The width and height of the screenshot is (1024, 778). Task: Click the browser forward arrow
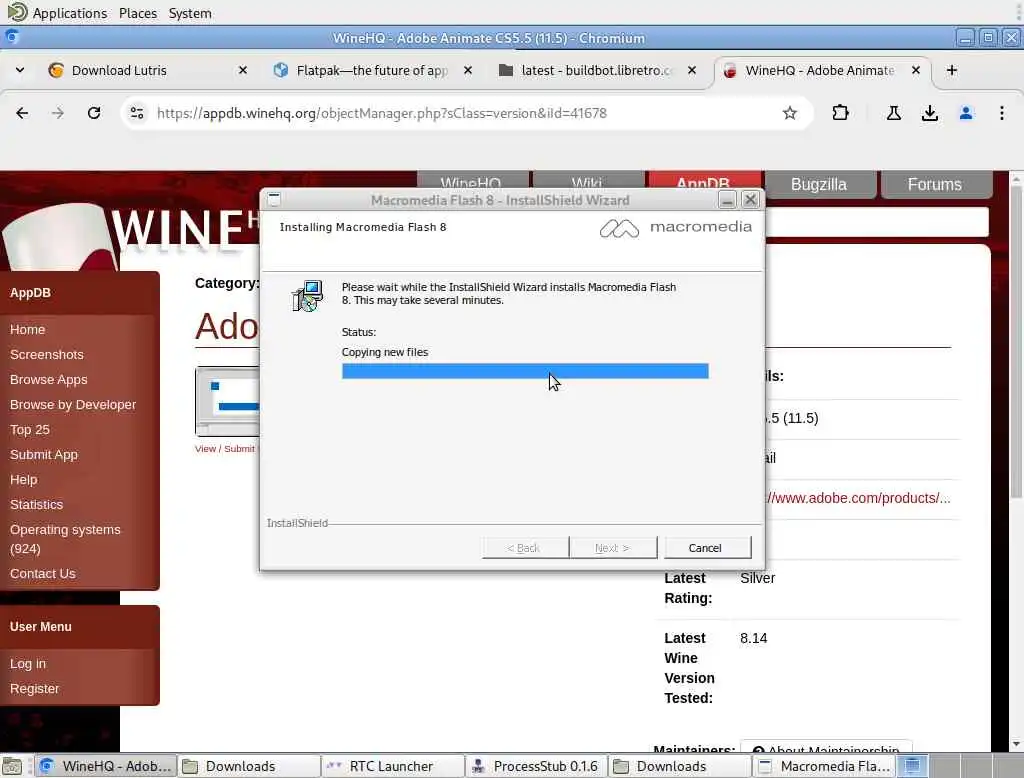pyautogui.click(x=58, y=113)
